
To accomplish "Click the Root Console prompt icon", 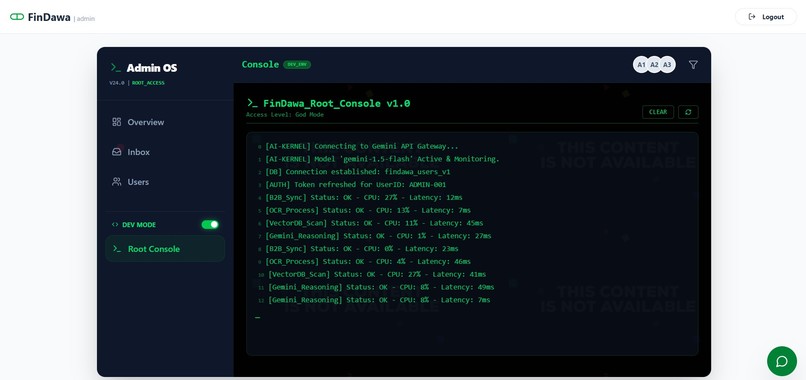I will pos(117,249).
